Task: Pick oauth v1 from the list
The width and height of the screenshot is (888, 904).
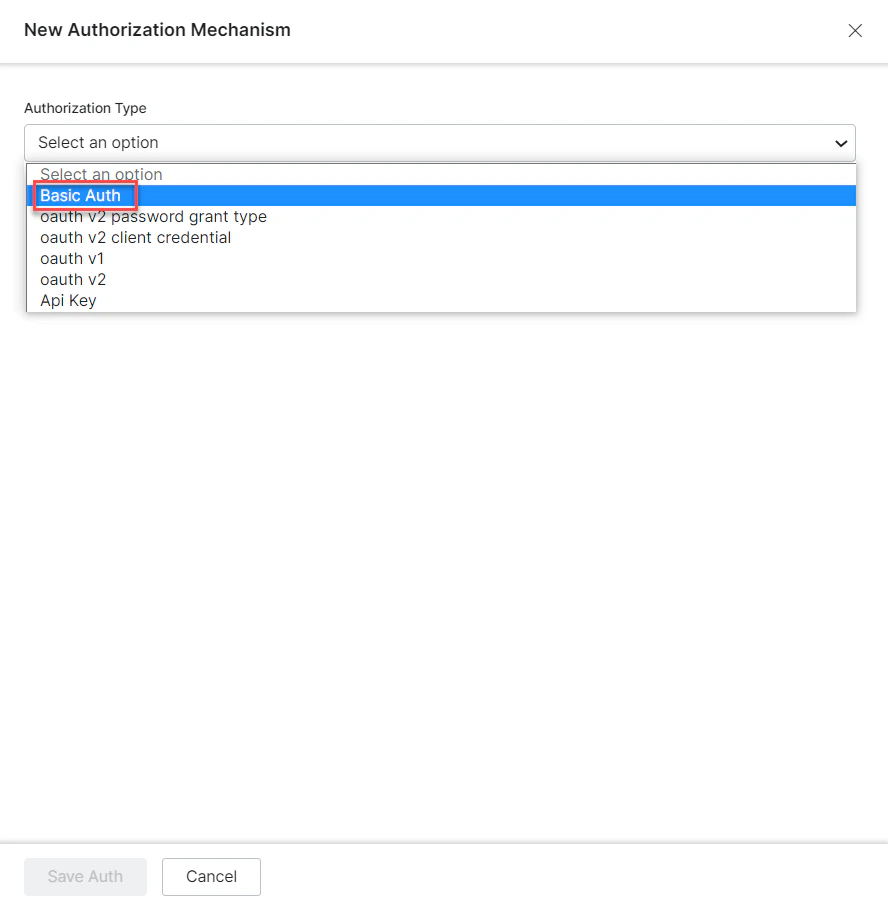Action: pos(72,258)
